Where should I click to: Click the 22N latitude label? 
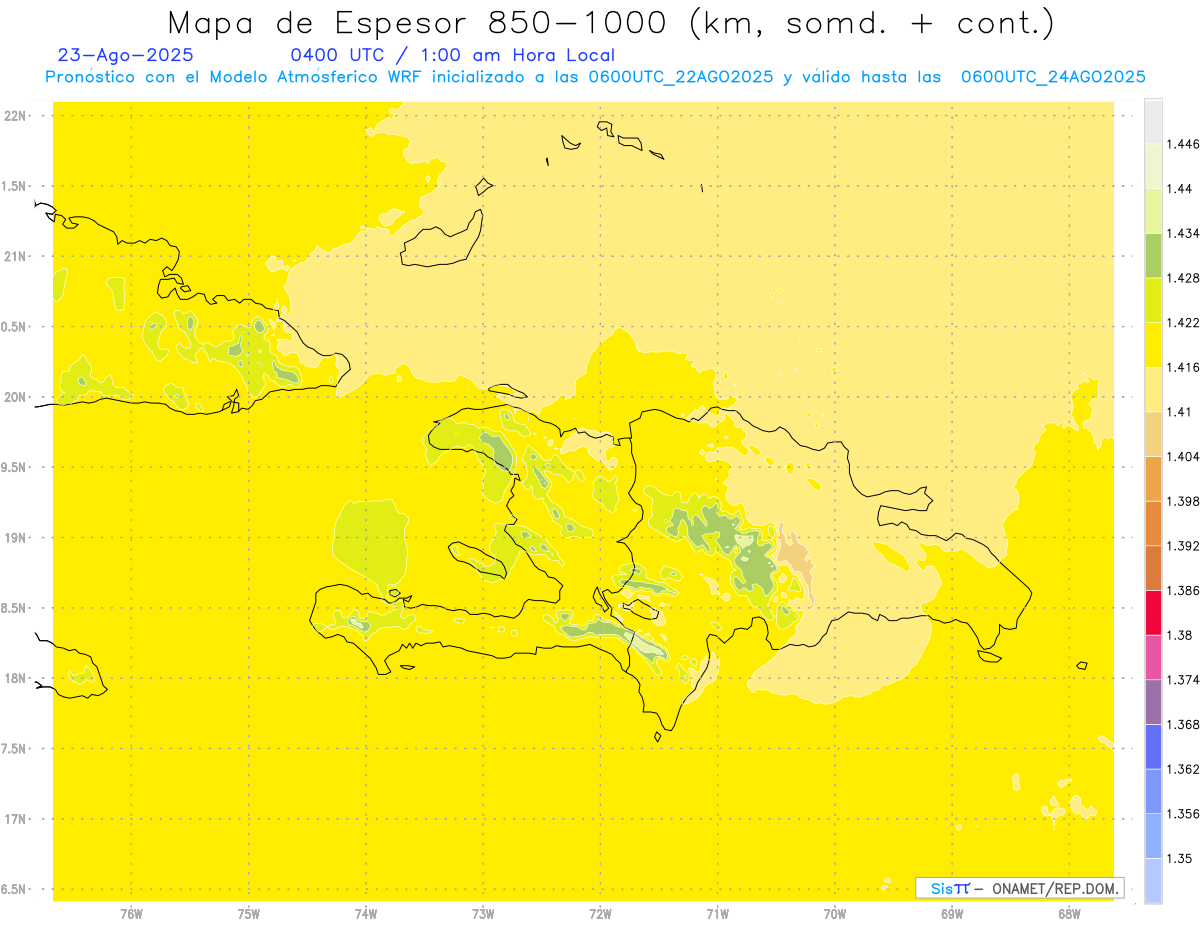coord(15,116)
